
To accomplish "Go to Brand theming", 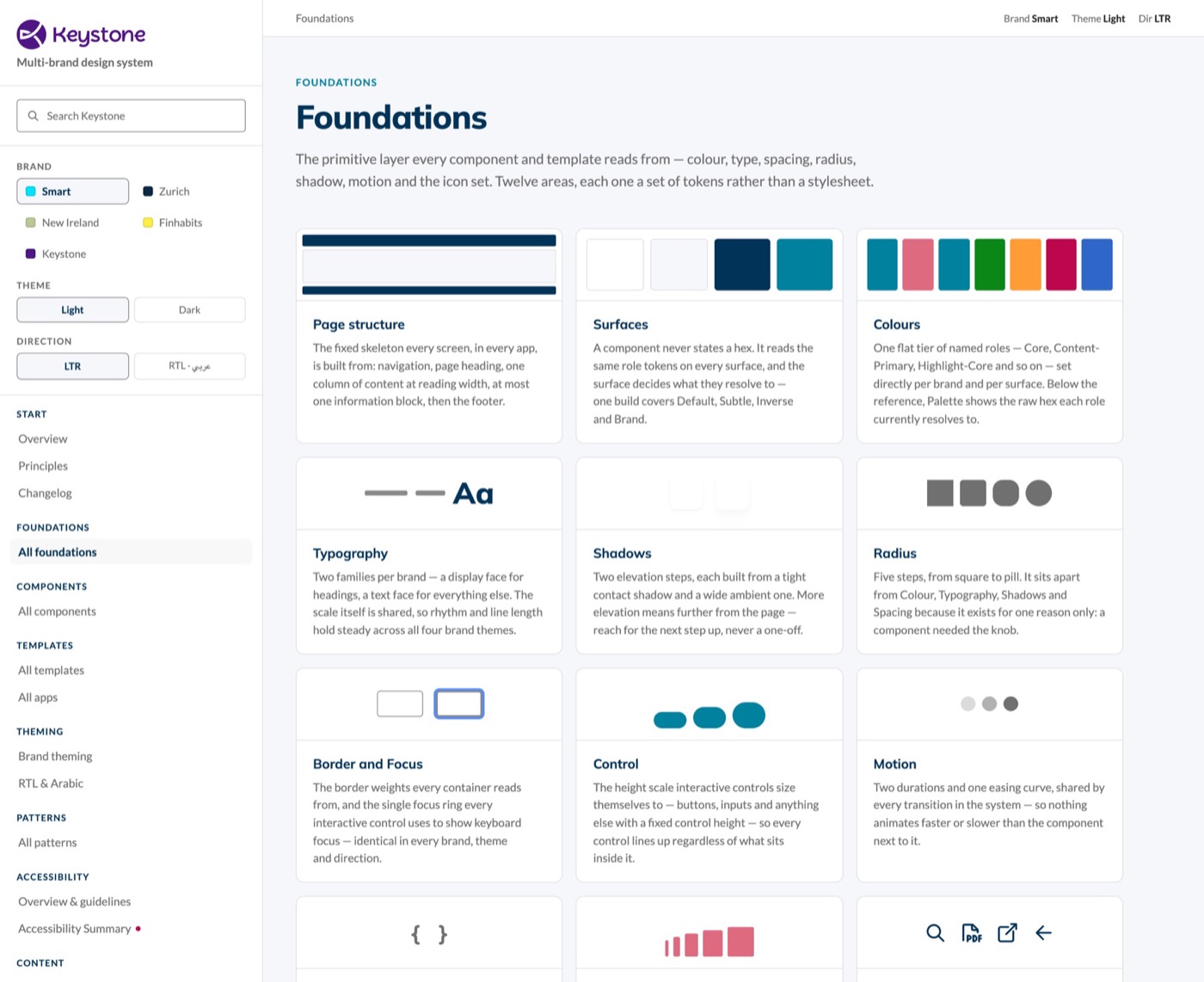I will tap(131, 756).
